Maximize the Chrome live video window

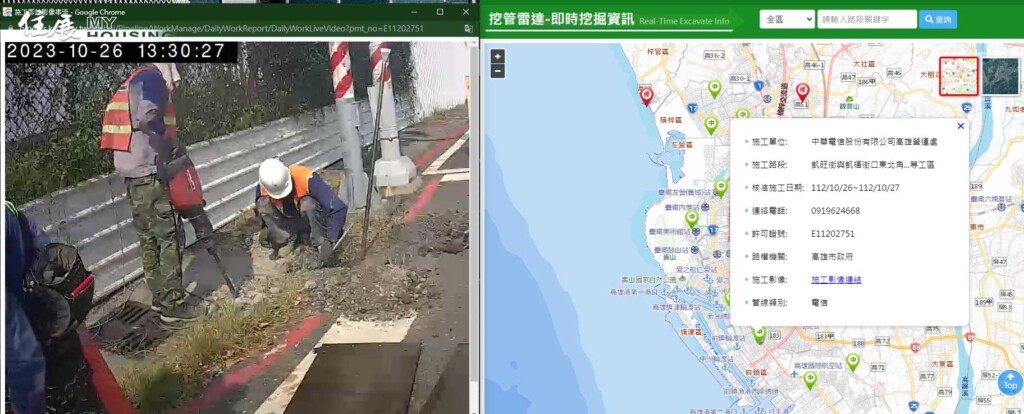440,12
